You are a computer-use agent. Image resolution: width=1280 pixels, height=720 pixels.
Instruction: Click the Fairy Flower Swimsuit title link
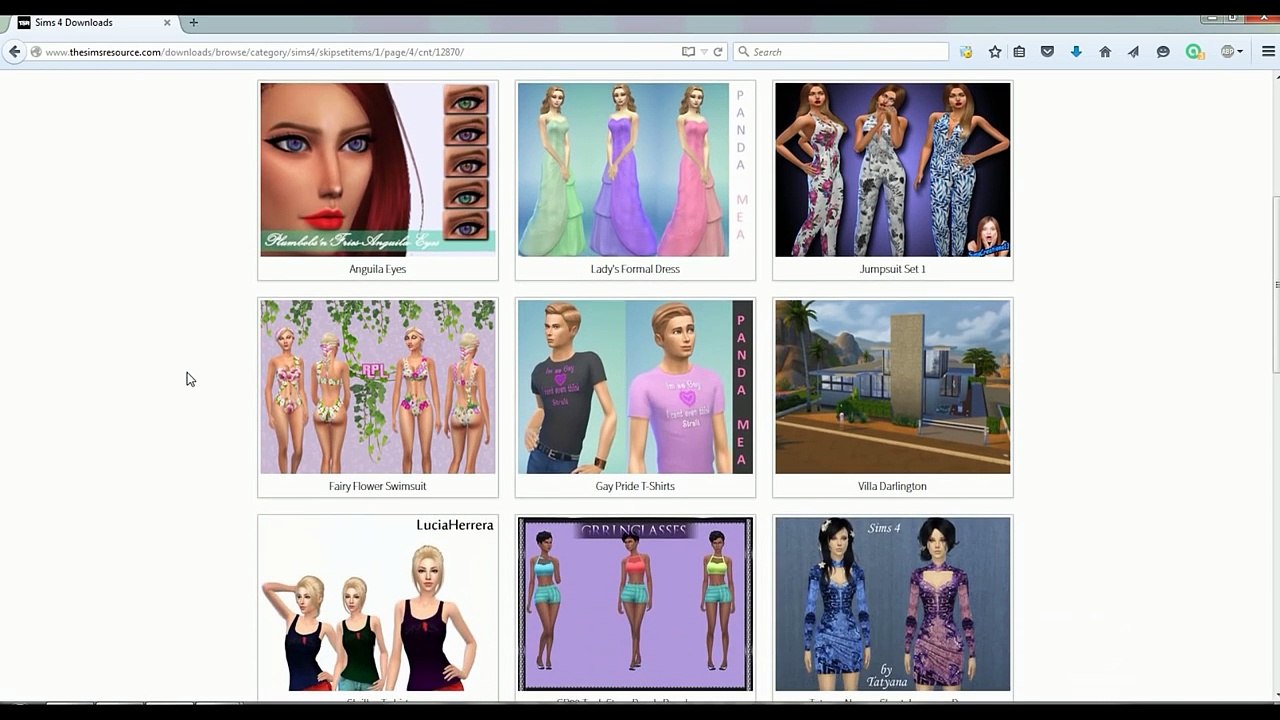[x=377, y=486]
